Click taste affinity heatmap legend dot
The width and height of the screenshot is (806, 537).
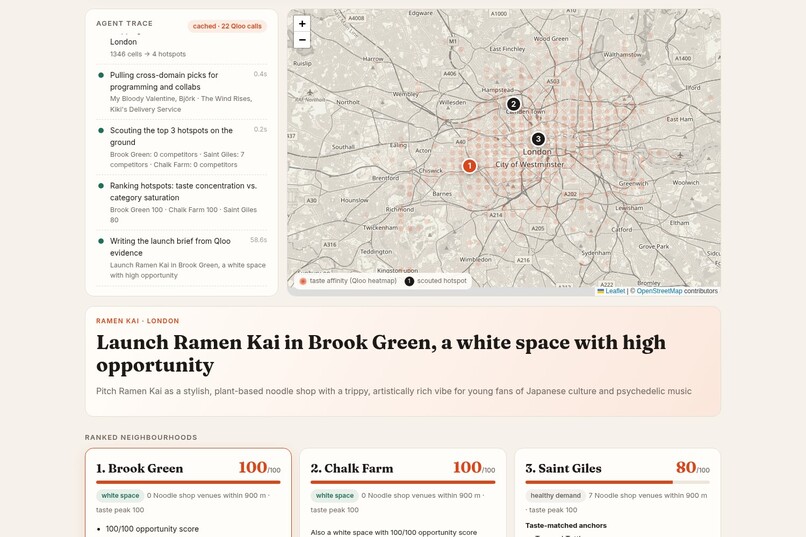click(x=303, y=281)
